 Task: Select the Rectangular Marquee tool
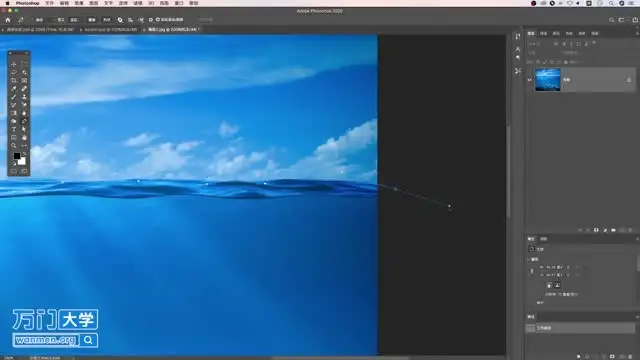(x=24, y=64)
